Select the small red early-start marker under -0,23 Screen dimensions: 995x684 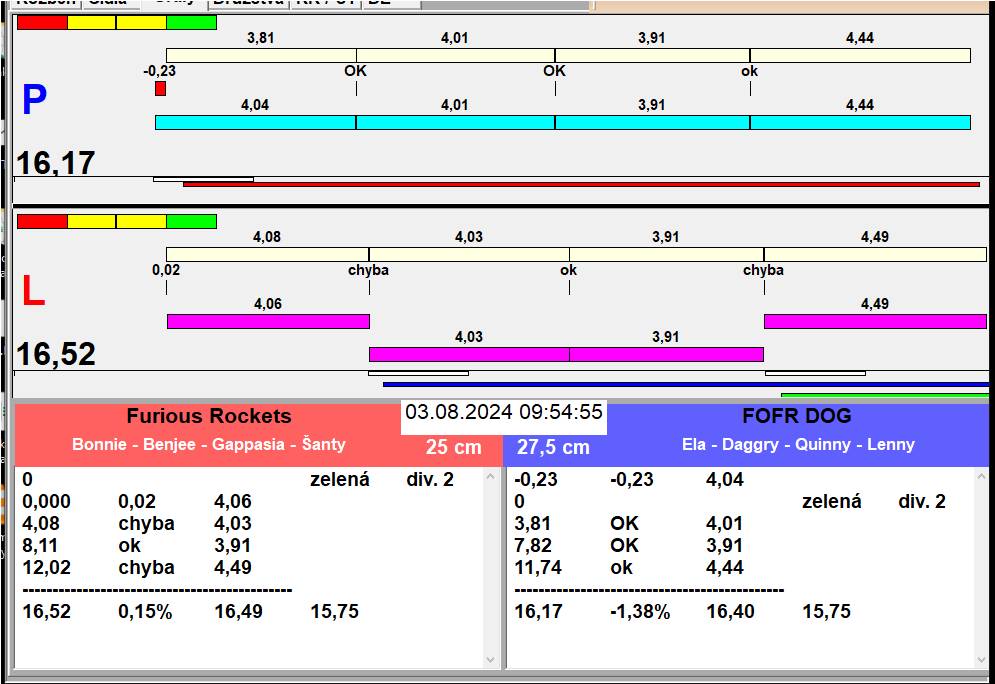pos(161,88)
